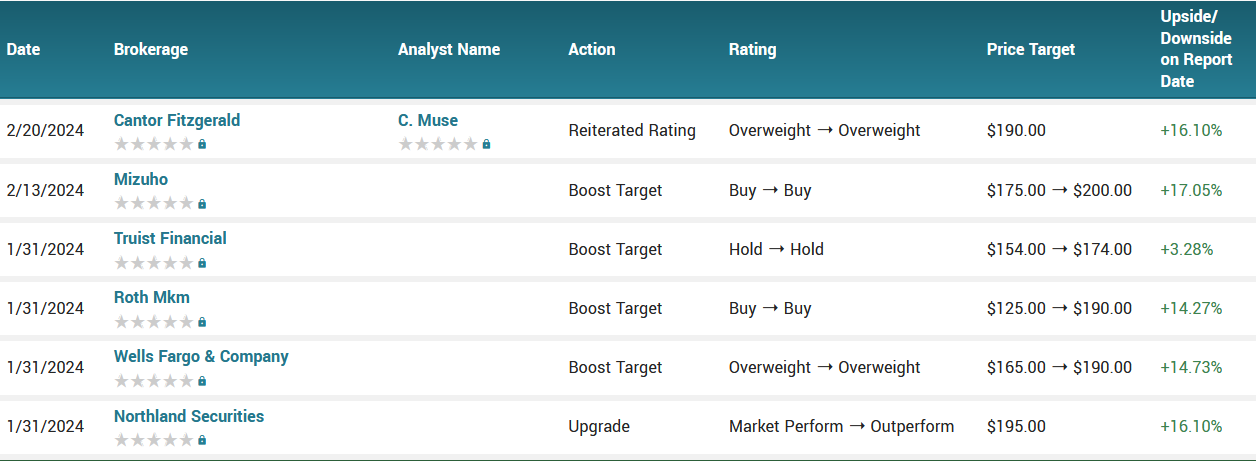Select the $190.00 Cantor Fitzgerald price target
Screen dimensions: 1256x461
(x=1017, y=130)
